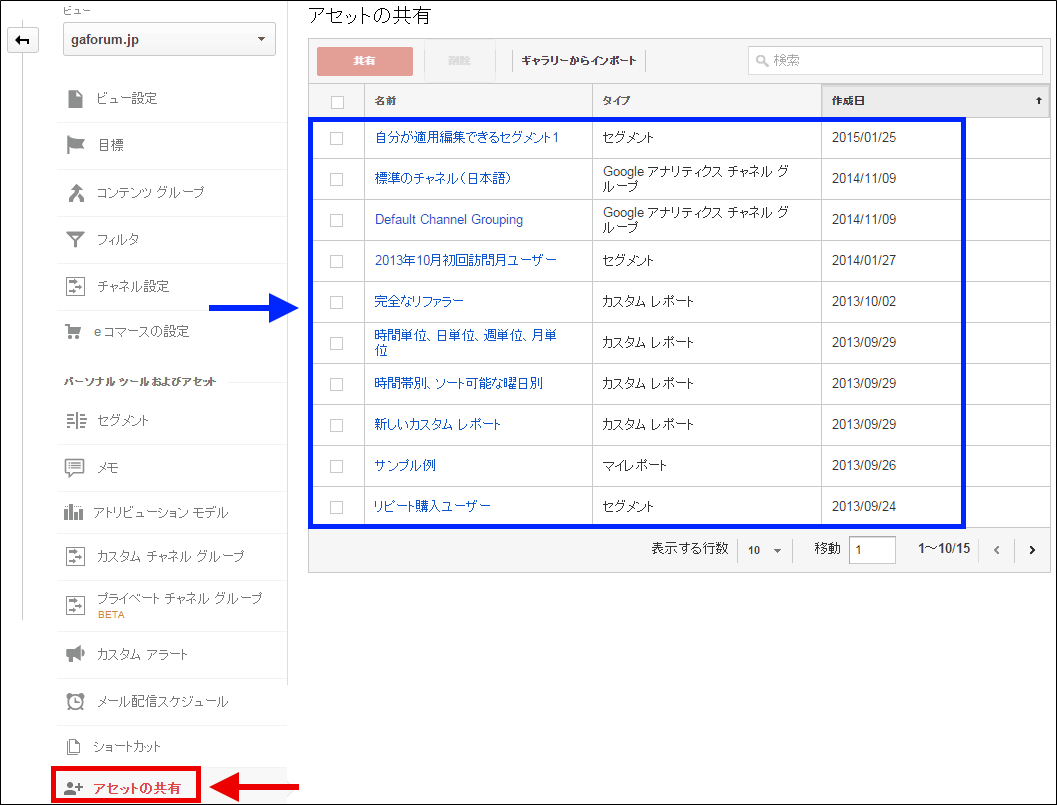Click the speech bubble icon for メモ

click(75, 467)
